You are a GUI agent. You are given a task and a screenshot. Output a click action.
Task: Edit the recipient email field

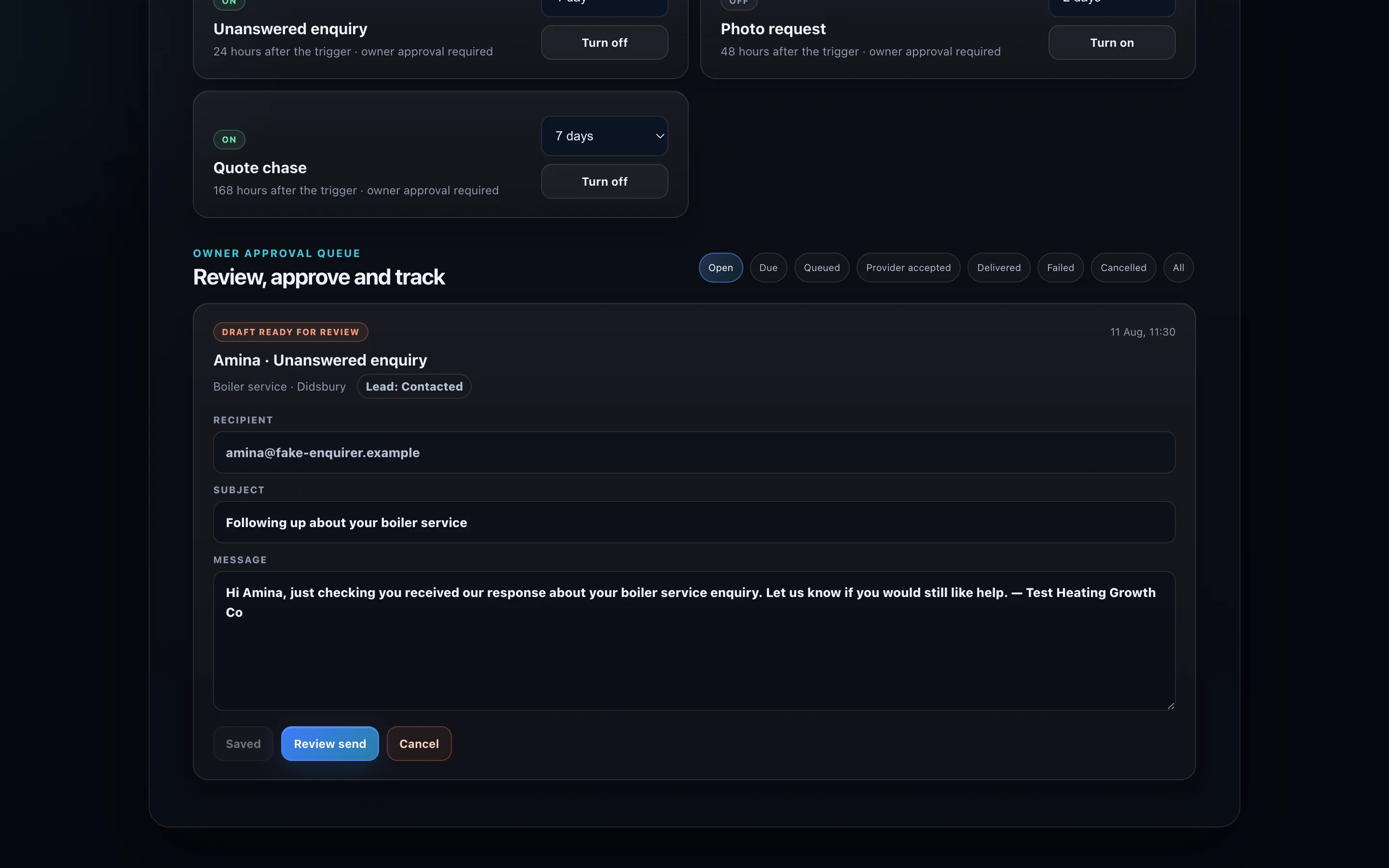point(694,452)
